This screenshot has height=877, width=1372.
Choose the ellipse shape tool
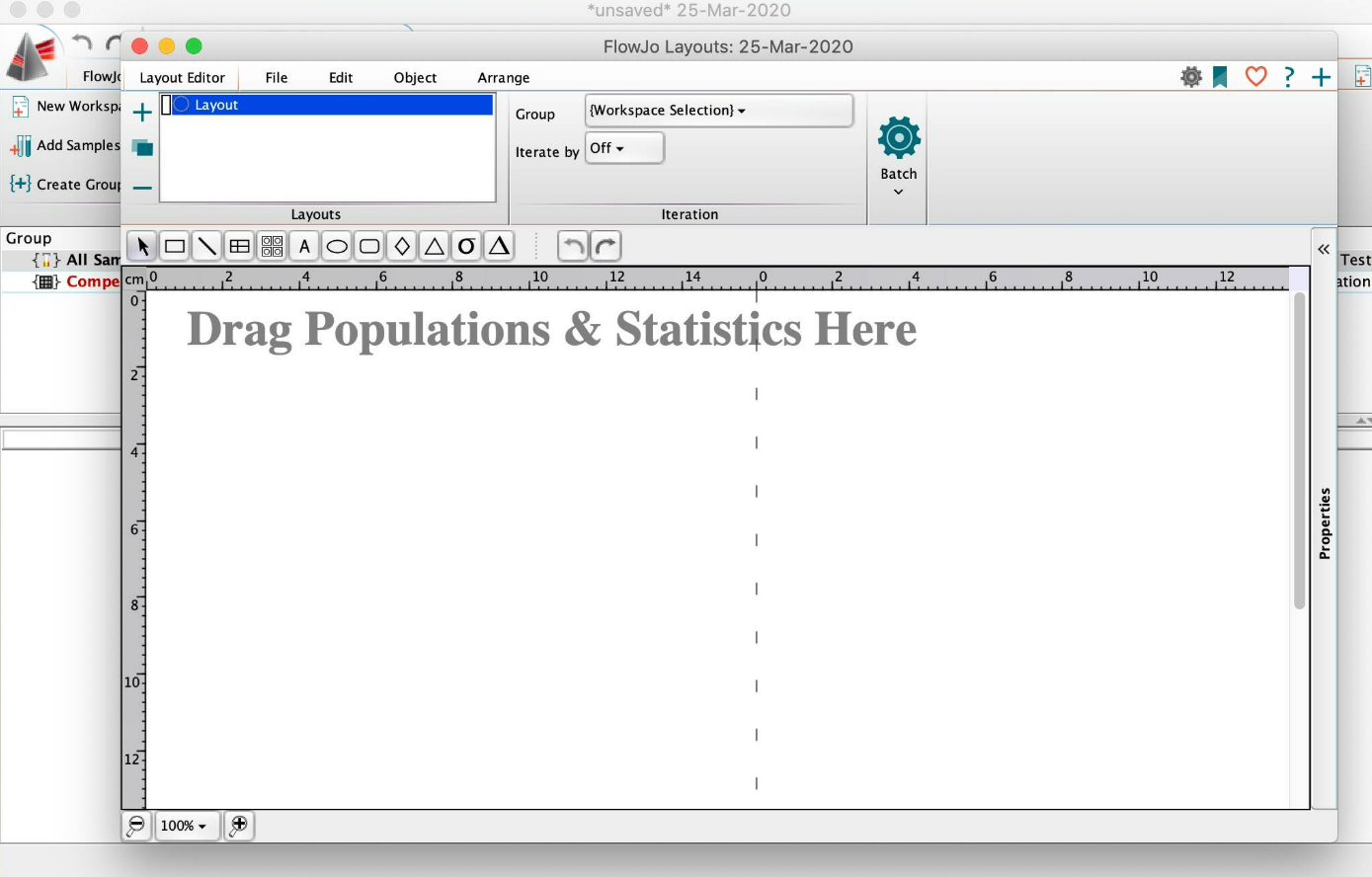click(337, 246)
